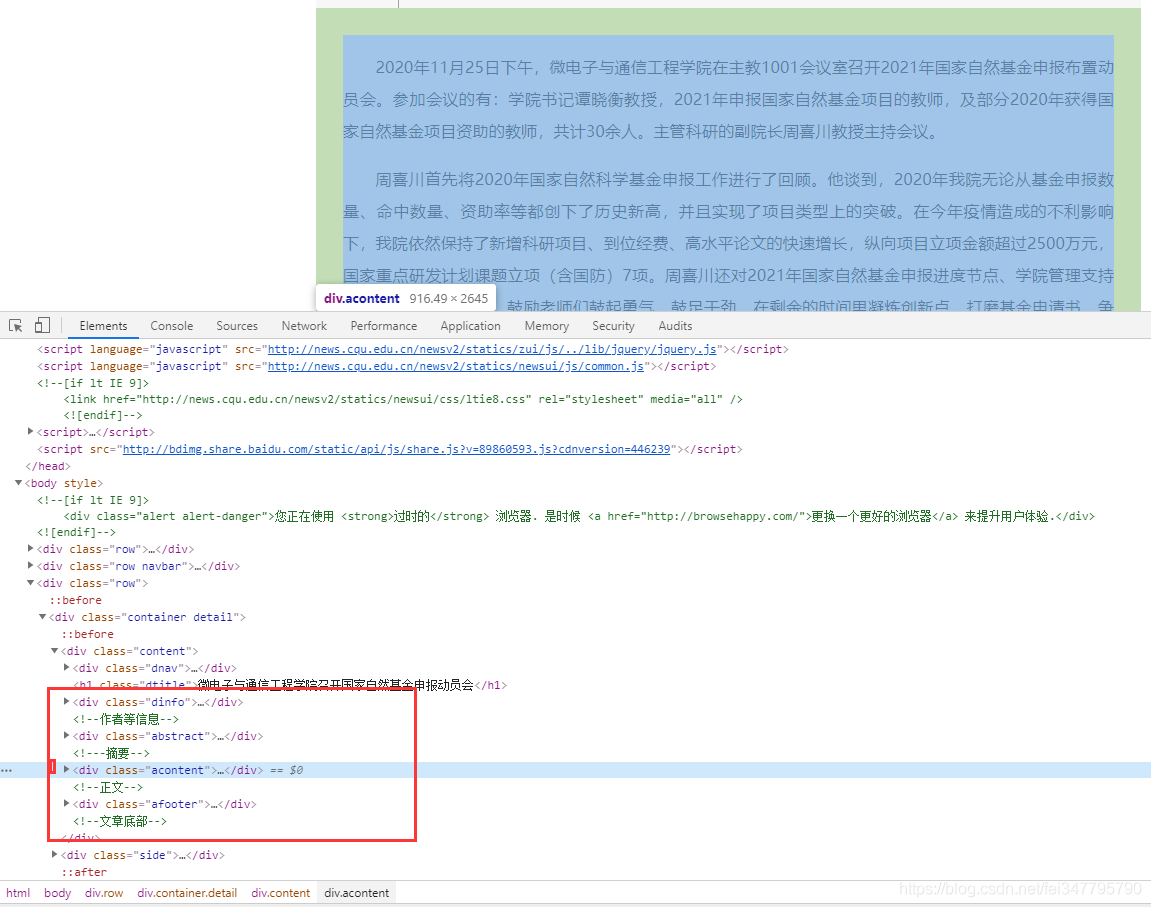Viewport: 1151px width, 907px height.
Task: Select the ::before line under container detail
Action: (x=87, y=634)
